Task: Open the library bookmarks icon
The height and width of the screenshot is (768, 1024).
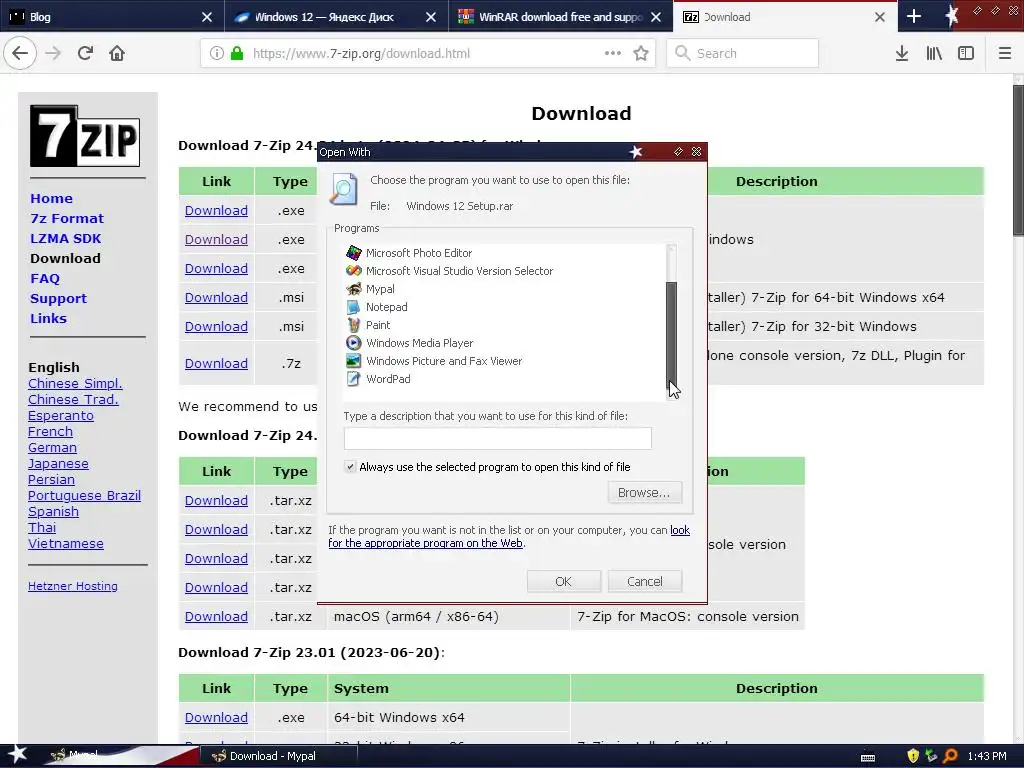Action: point(934,53)
